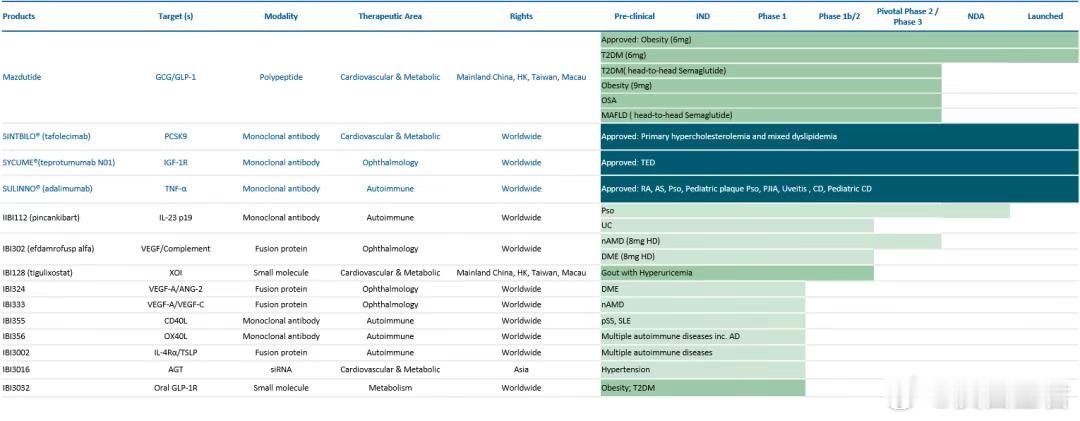1080x421 pixels.
Task: Select the T2DM (6mg) pipeline bar
Action: (839, 55)
